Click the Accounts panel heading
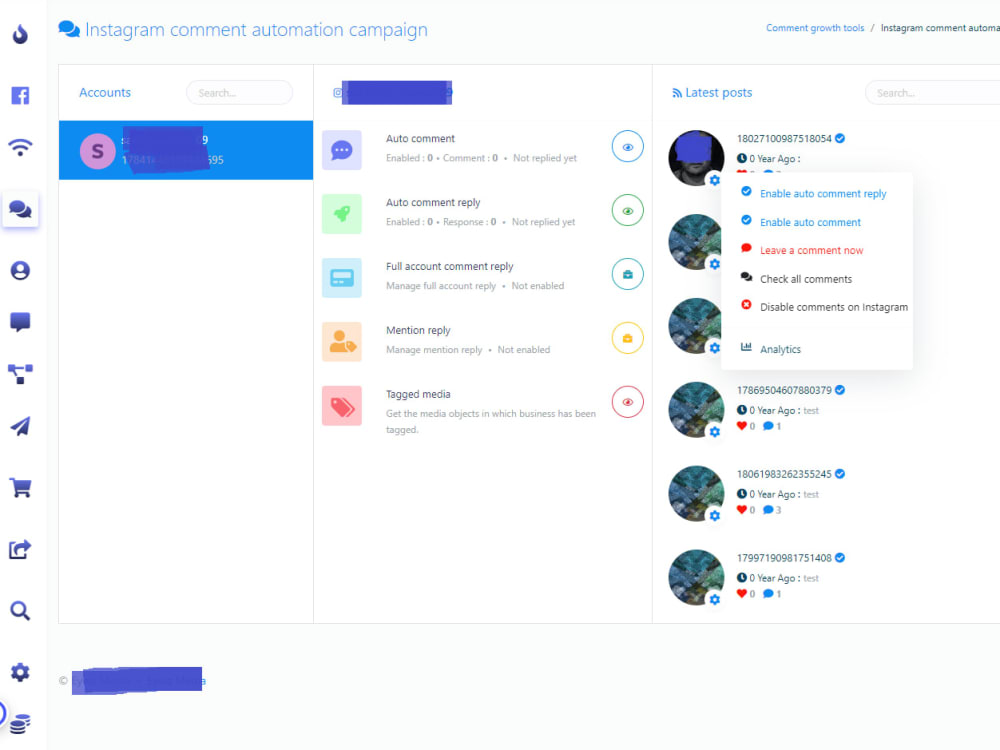 105,92
